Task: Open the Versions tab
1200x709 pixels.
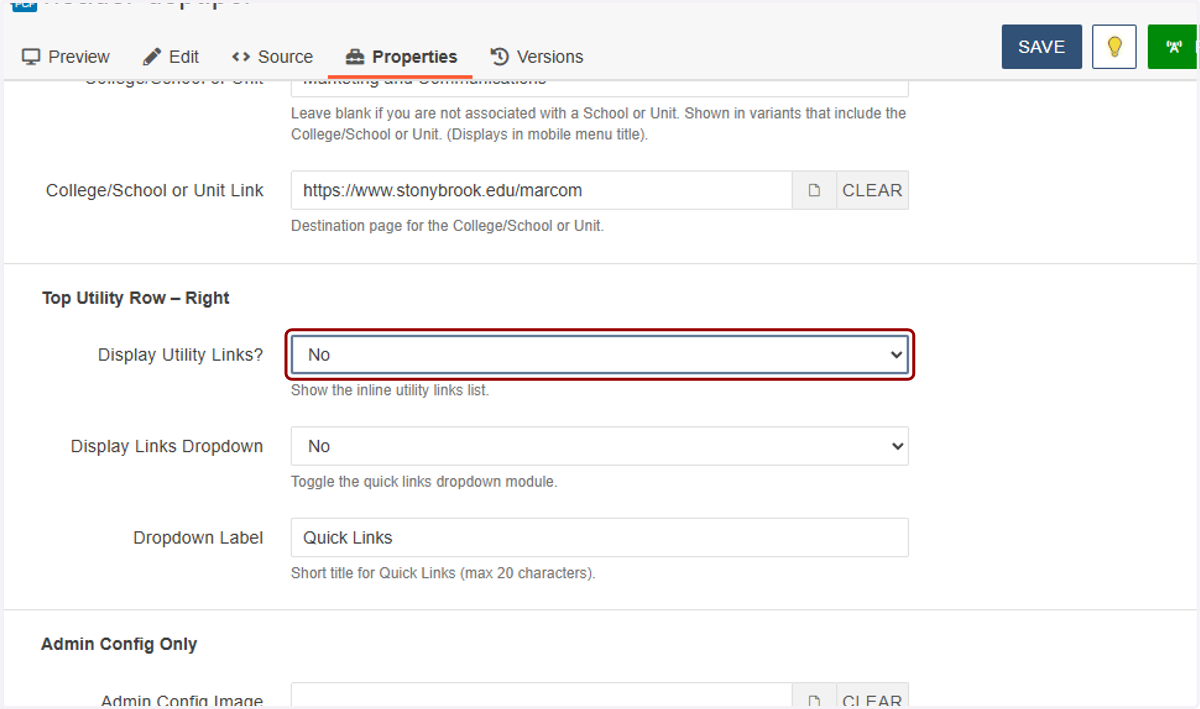Action: 537,57
